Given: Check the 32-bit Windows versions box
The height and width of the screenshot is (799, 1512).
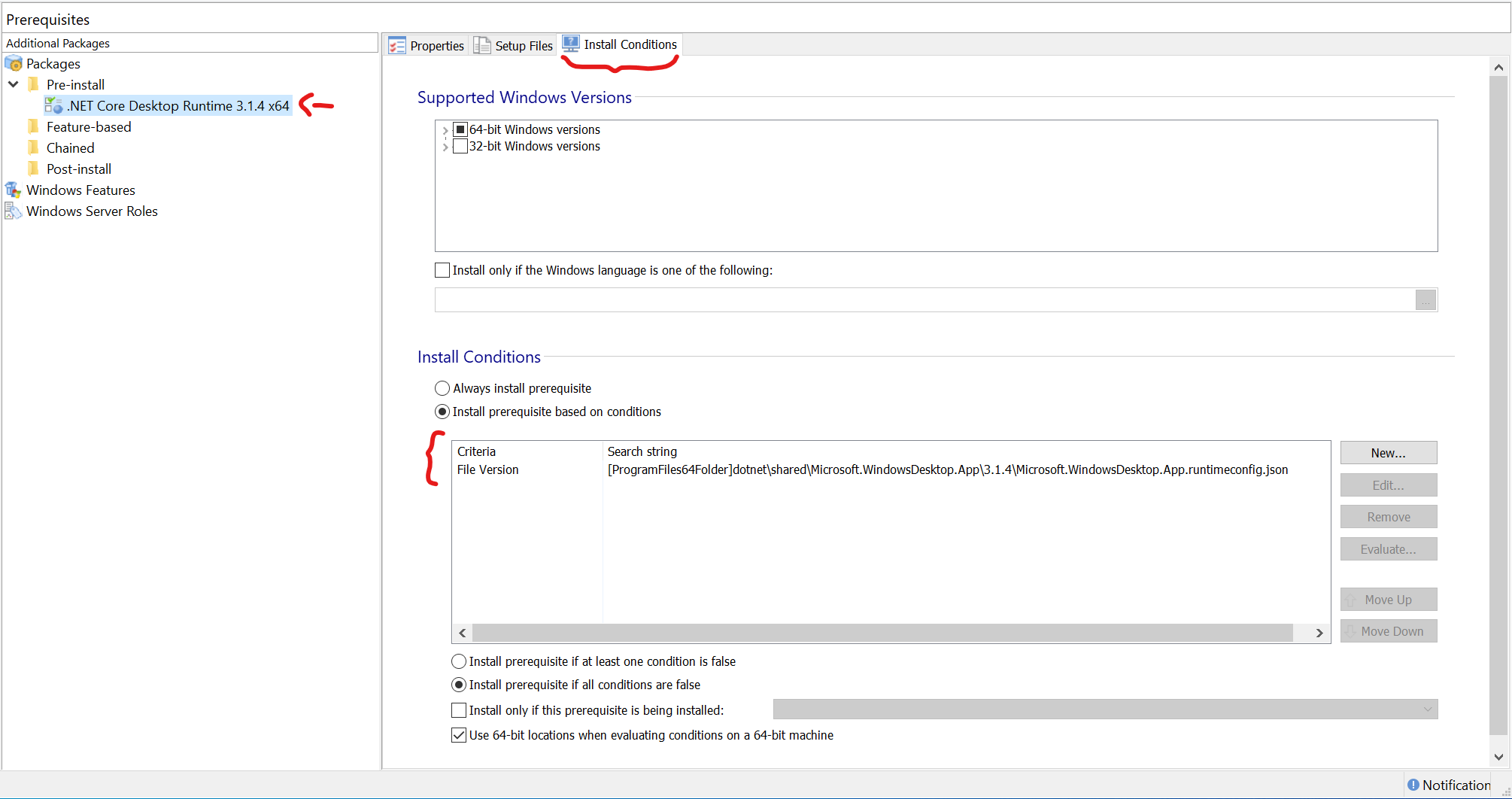Looking at the screenshot, I should point(460,146).
